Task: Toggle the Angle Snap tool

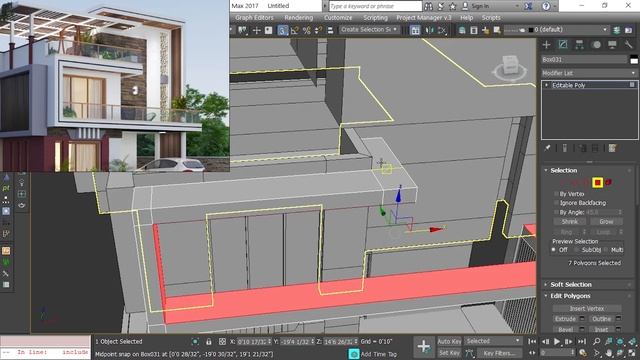Action: (x=294, y=30)
